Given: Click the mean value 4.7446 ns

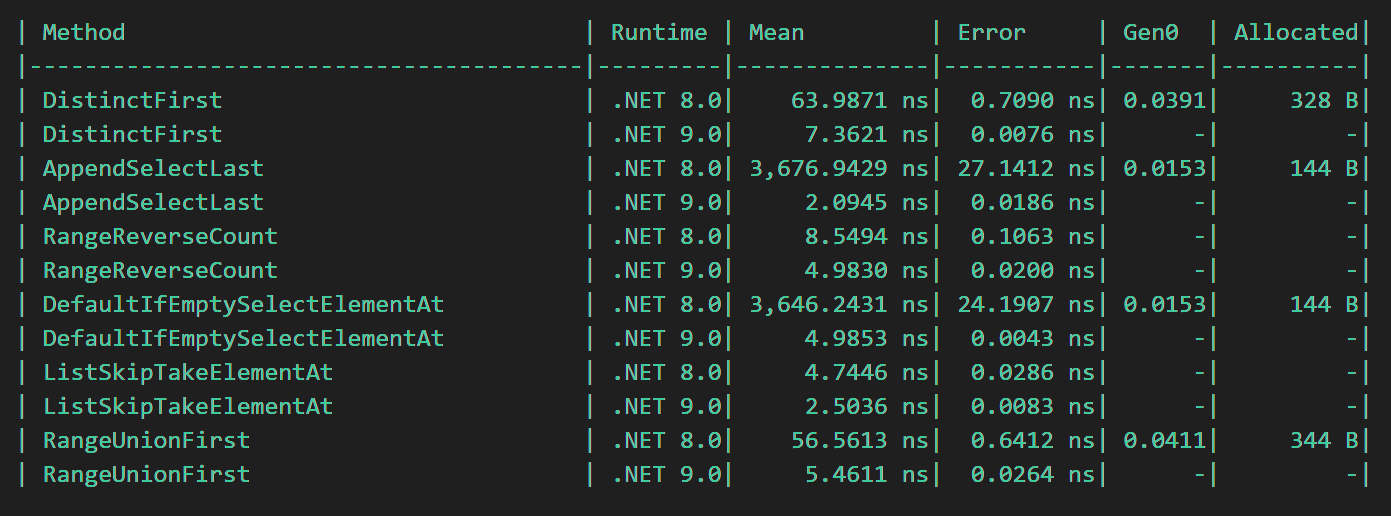Looking at the screenshot, I should [867, 372].
